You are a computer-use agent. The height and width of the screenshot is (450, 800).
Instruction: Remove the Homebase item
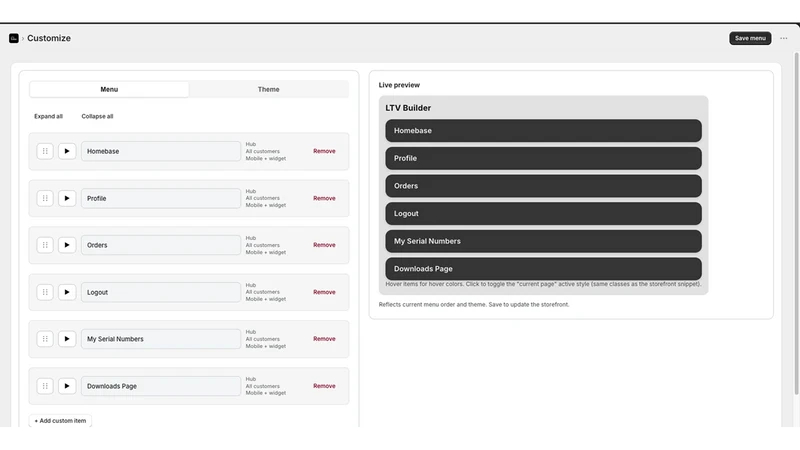(324, 151)
